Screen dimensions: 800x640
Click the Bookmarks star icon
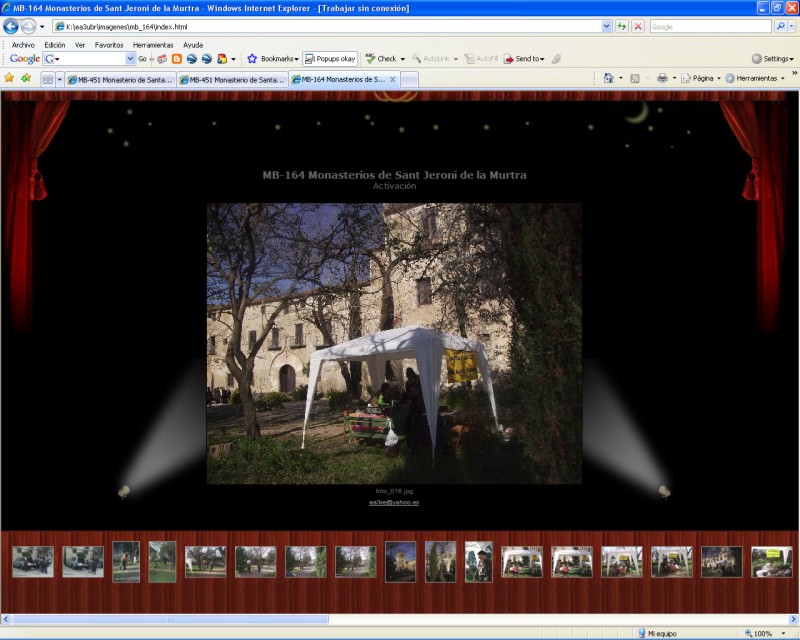[x=252, y=59]
